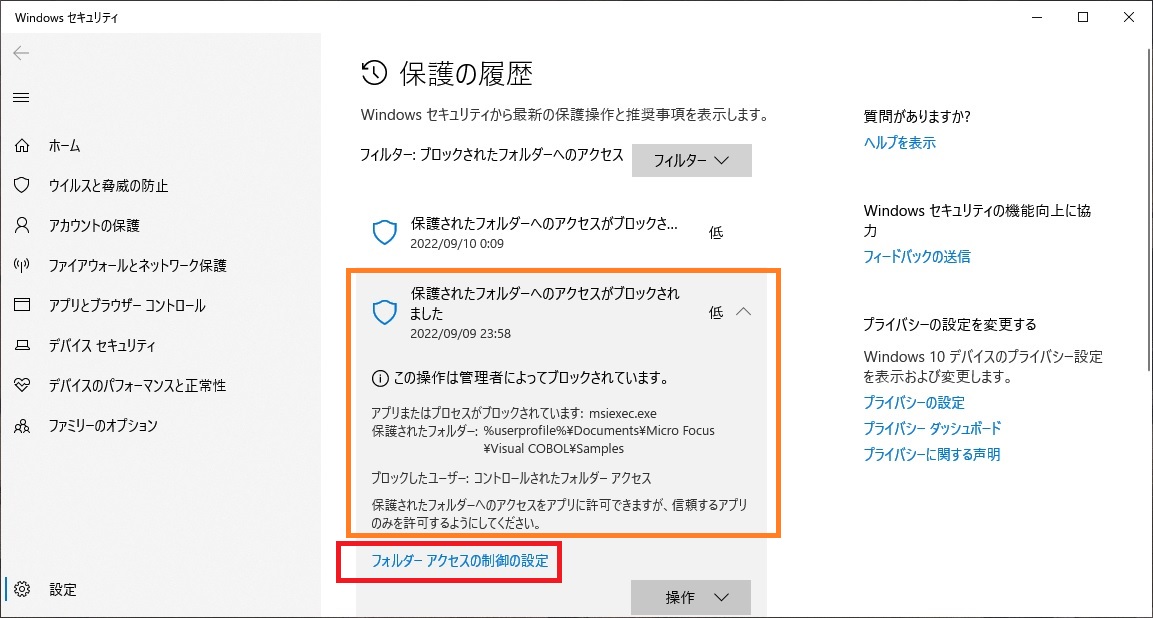Screen dimensions: 1153x618
Task: Open プライバシーの設定 link
Action: [x=913, y=402]
